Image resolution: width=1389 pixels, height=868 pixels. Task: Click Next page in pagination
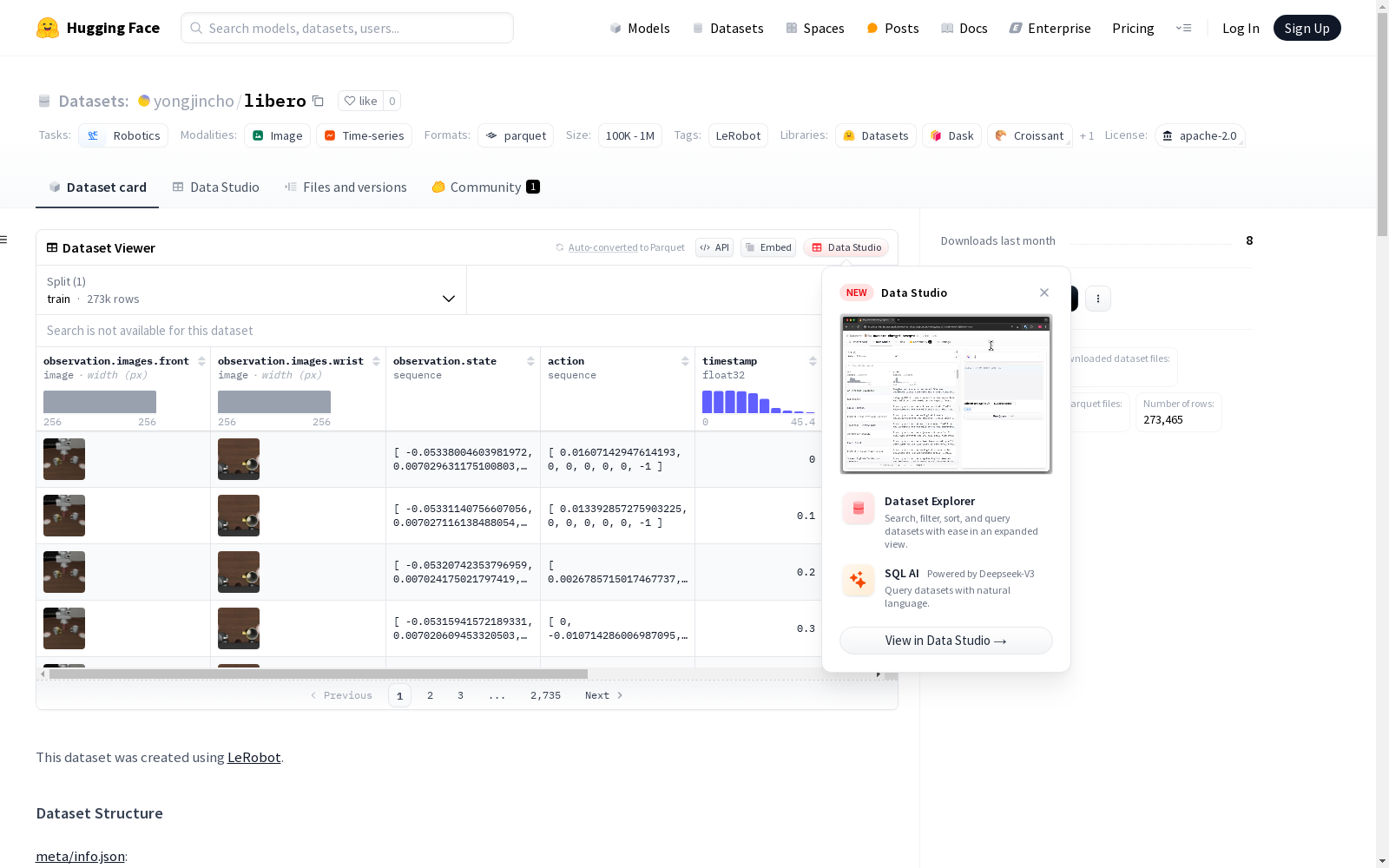603,695
